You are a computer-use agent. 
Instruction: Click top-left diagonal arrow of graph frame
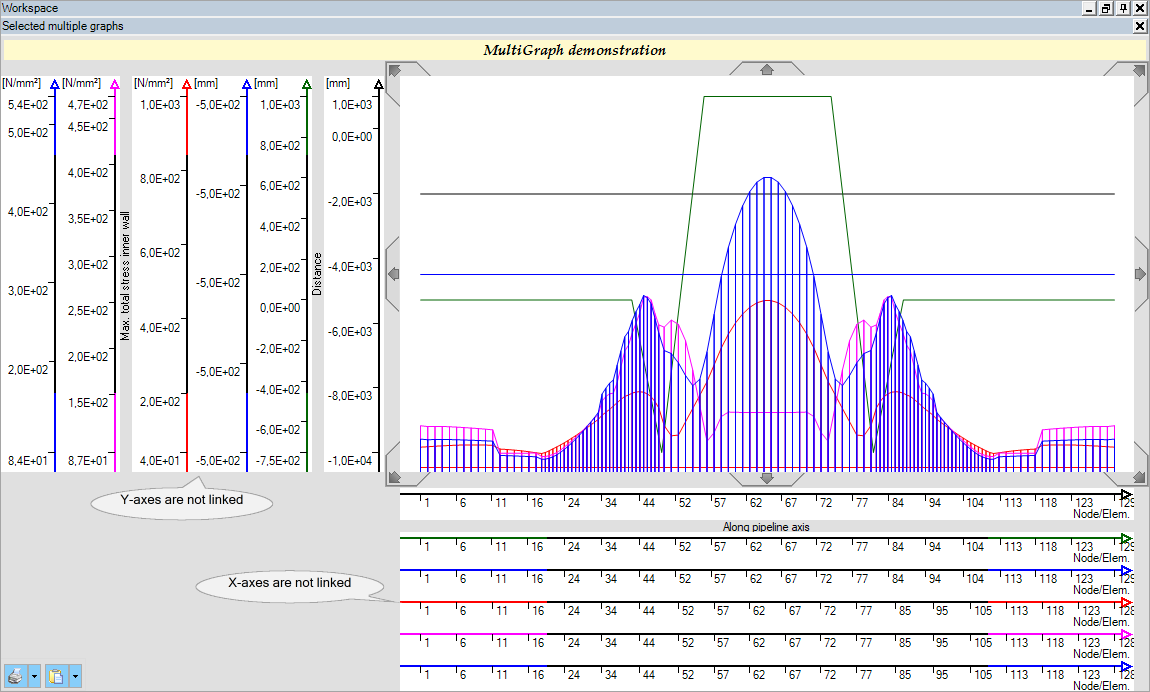click(395, 70)
